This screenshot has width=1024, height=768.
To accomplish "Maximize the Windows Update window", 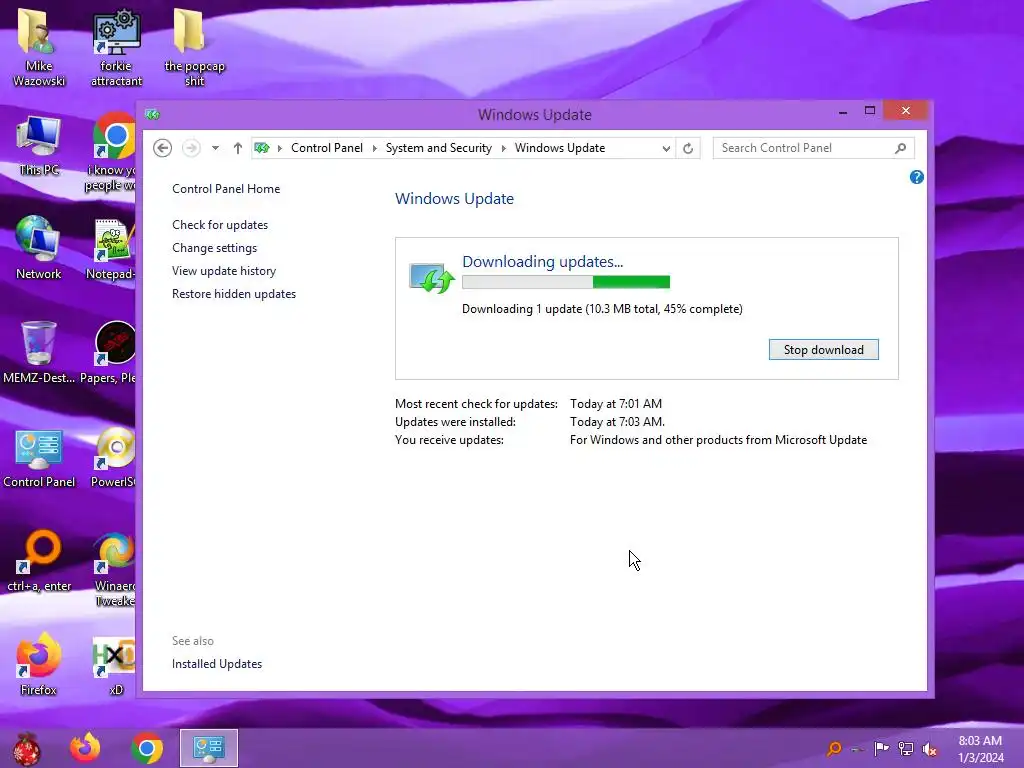I will point(870,110).
